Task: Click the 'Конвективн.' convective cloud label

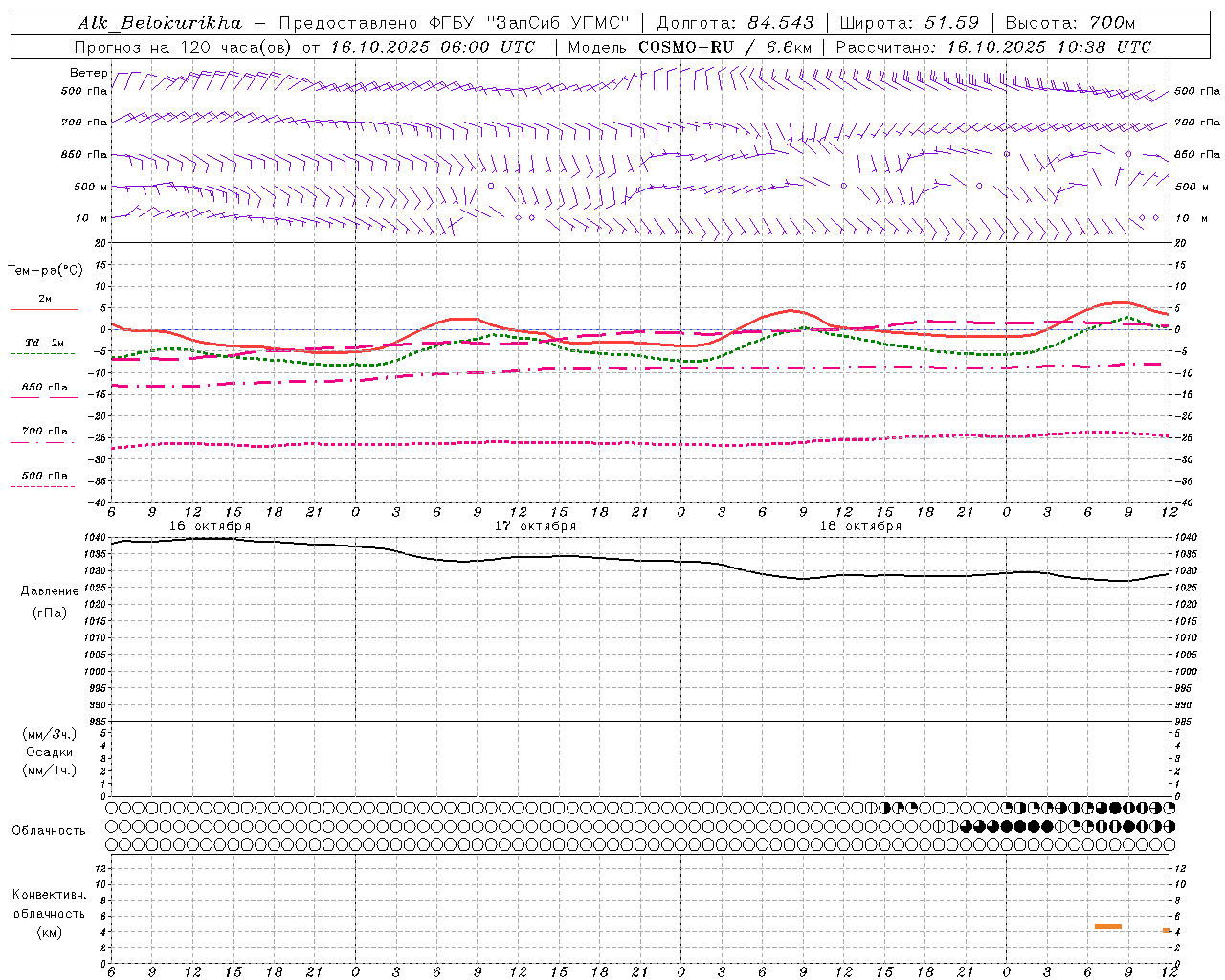Action: tap(49, 895)
